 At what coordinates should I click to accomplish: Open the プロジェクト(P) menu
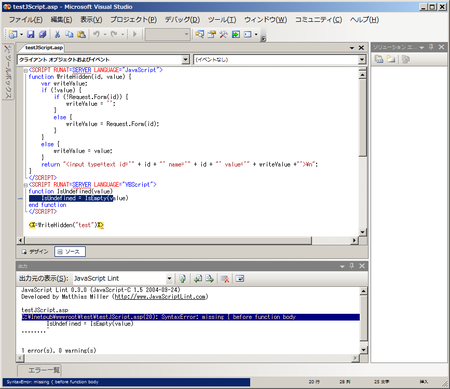click(x=133, y=20)
